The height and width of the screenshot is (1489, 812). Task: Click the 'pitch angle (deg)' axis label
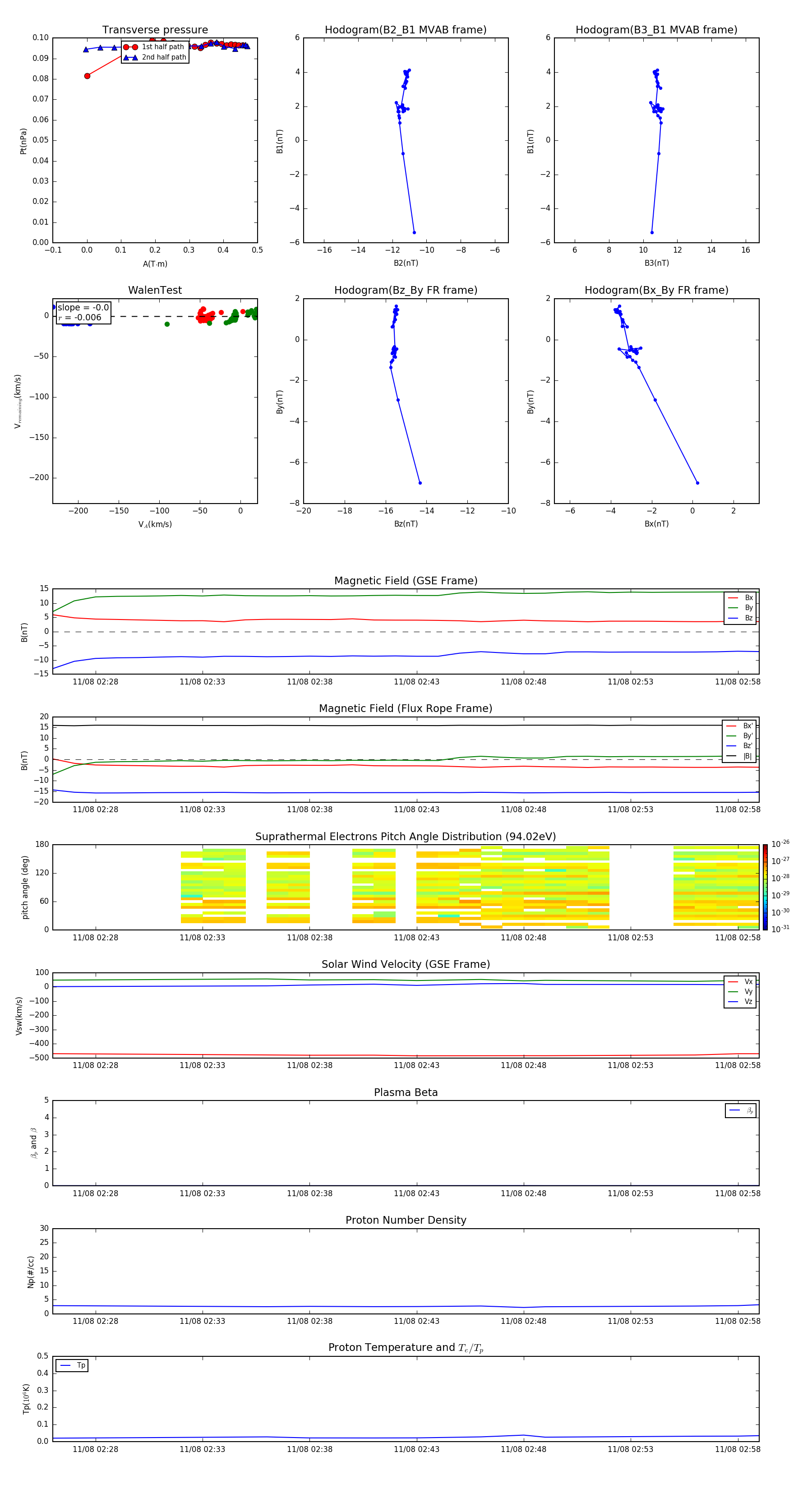[25, 887]
